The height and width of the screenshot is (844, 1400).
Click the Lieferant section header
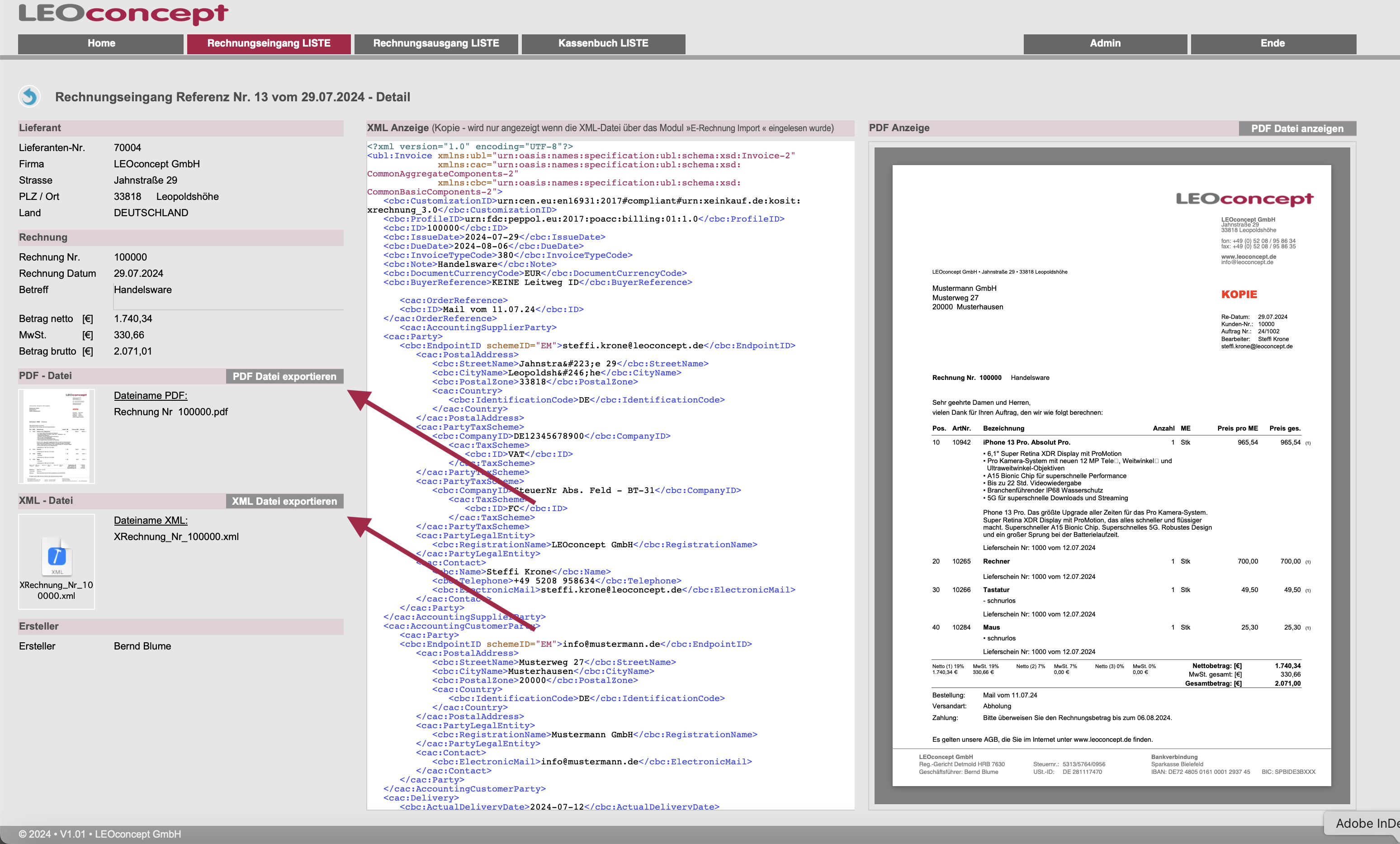point(181,128)
